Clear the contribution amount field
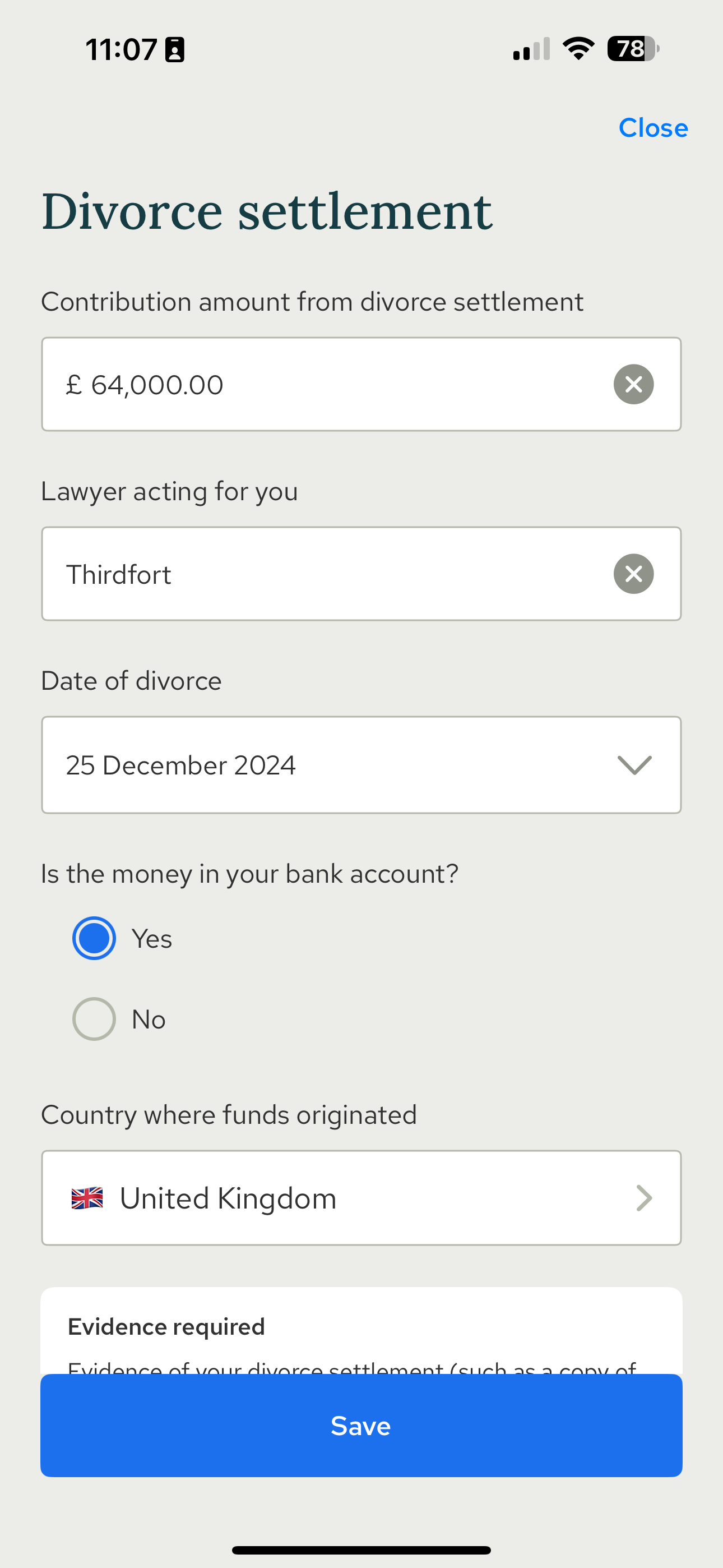 [633, 384]
